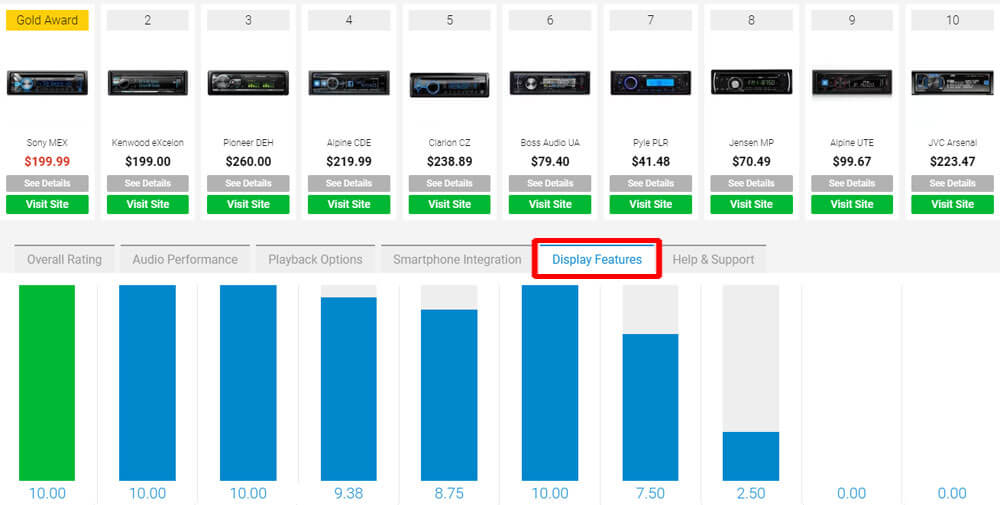Click the 2.50 score bar for Jensen MP
Viewport: 1000px width, 505px height.
click(751, 456)
